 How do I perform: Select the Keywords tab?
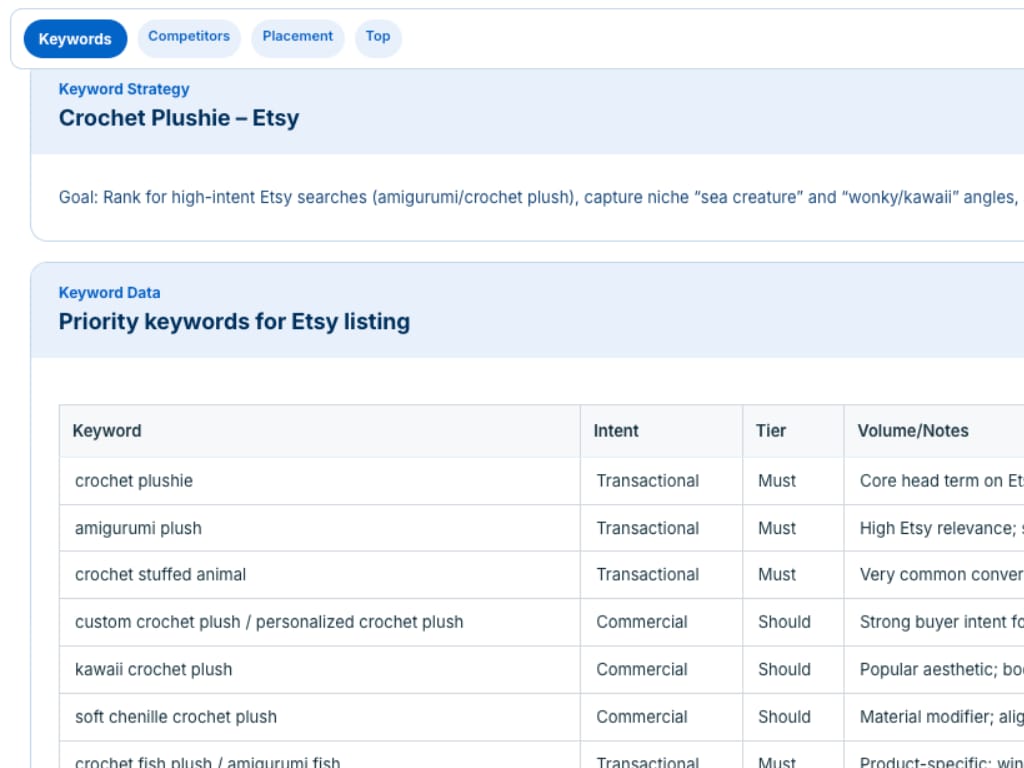pos(75,39)
